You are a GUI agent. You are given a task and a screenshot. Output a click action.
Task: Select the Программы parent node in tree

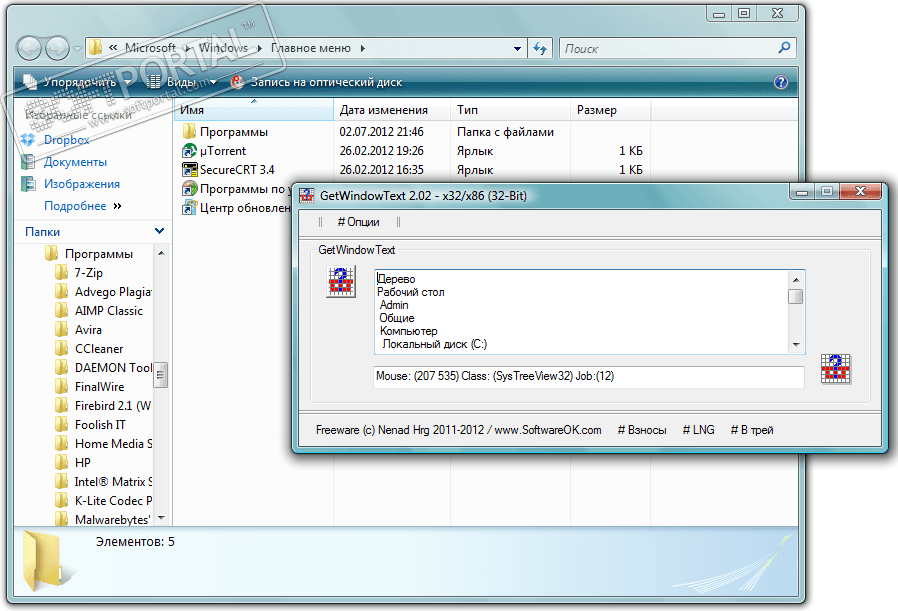pyautogui.click(x=99, y=254)
